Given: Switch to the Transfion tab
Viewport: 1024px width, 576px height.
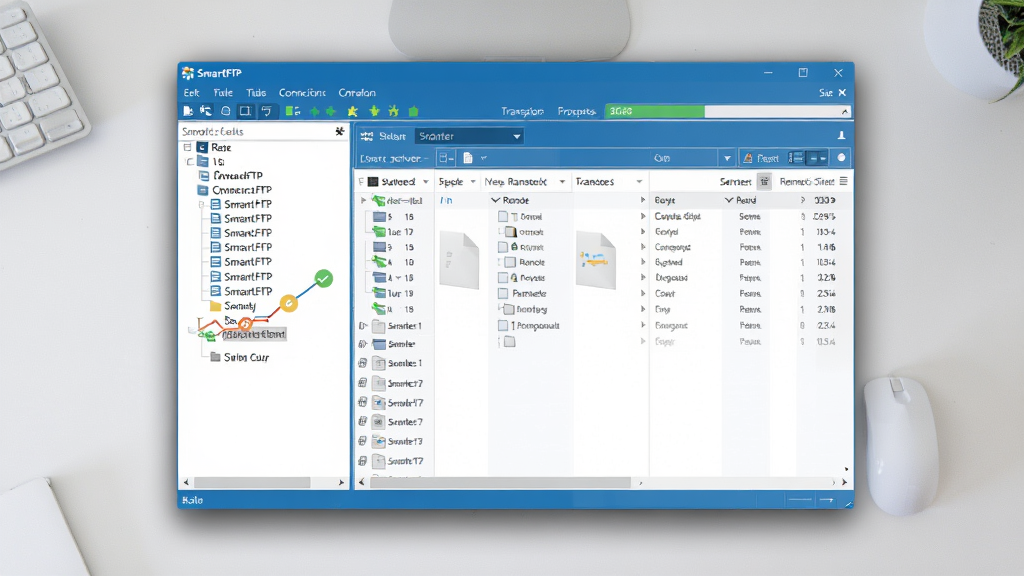Looking at the screenshot, I should tap(522, 112).
